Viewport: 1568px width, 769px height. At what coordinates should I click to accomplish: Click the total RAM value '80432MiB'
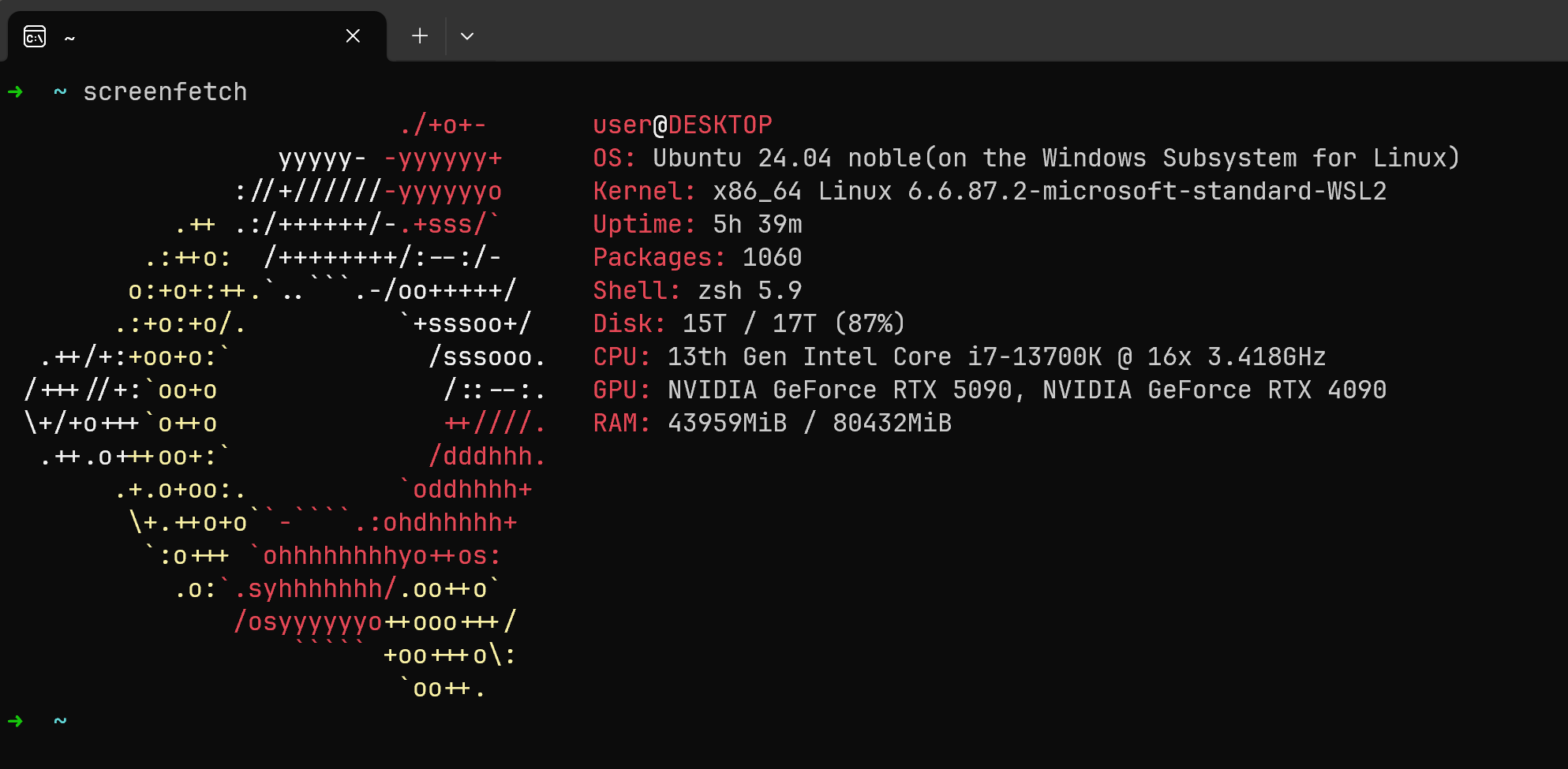[x=892, y=424]
